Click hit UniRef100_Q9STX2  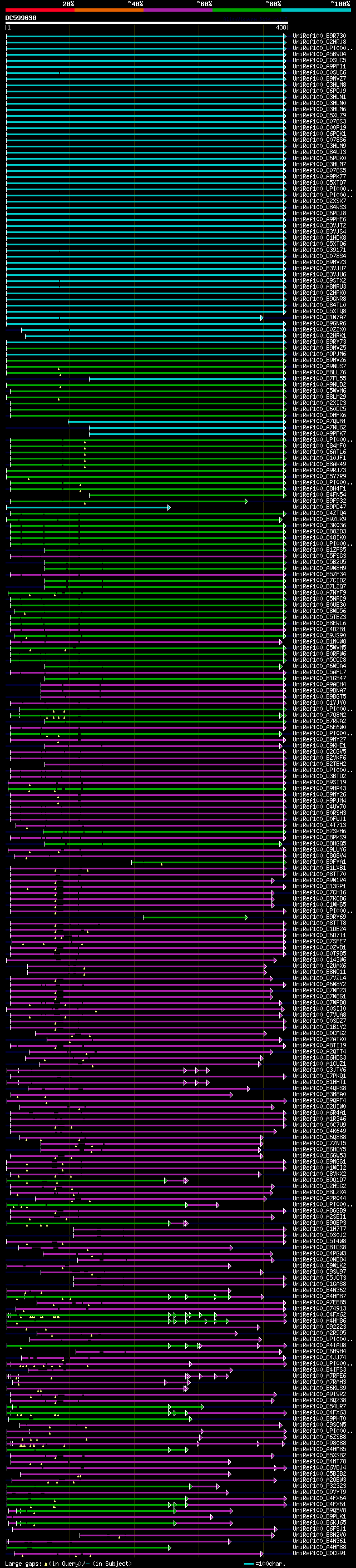[x=319, y=280]
